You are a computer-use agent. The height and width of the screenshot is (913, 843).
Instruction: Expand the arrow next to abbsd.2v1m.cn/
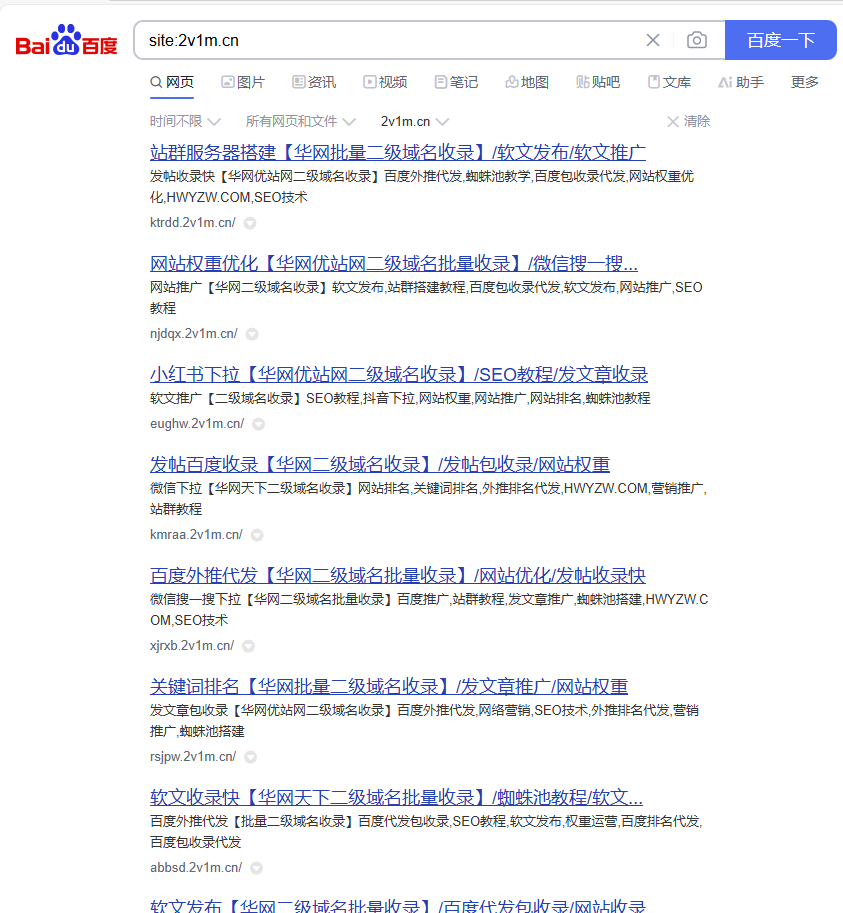[x=256, y=868]
